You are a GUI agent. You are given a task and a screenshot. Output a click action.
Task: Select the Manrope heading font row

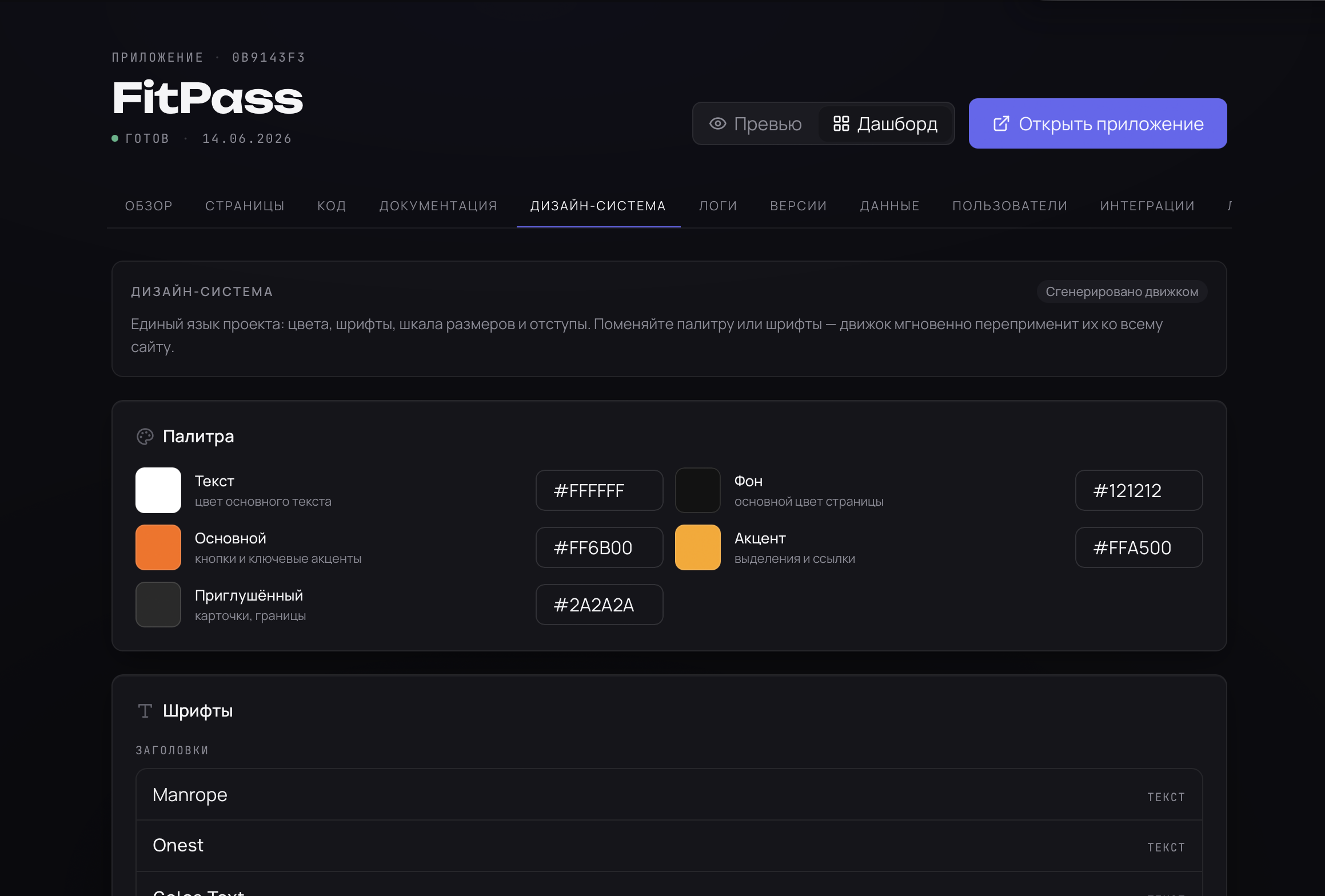669,795
